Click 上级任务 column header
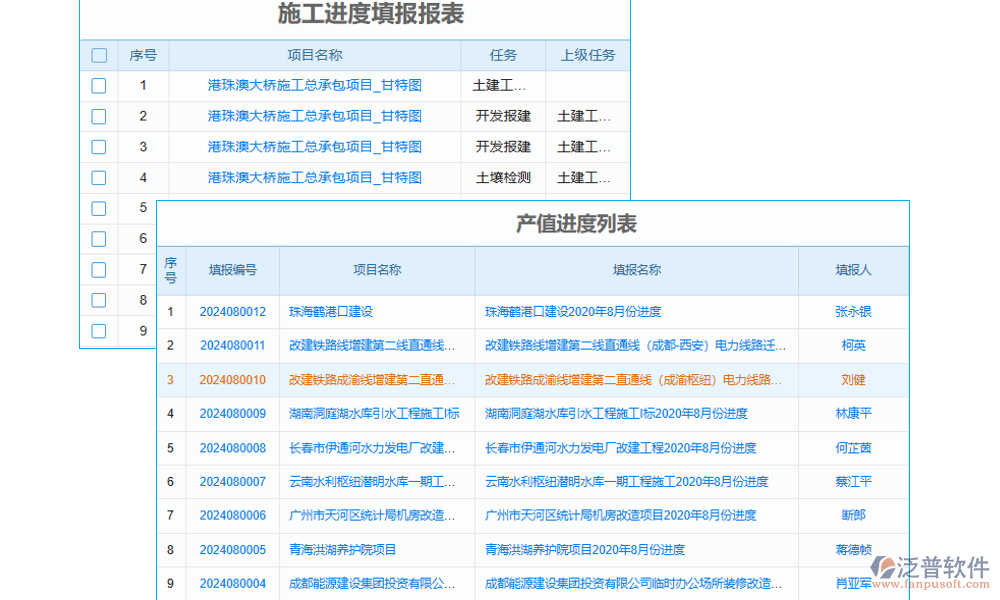 (x=587, y=55)
